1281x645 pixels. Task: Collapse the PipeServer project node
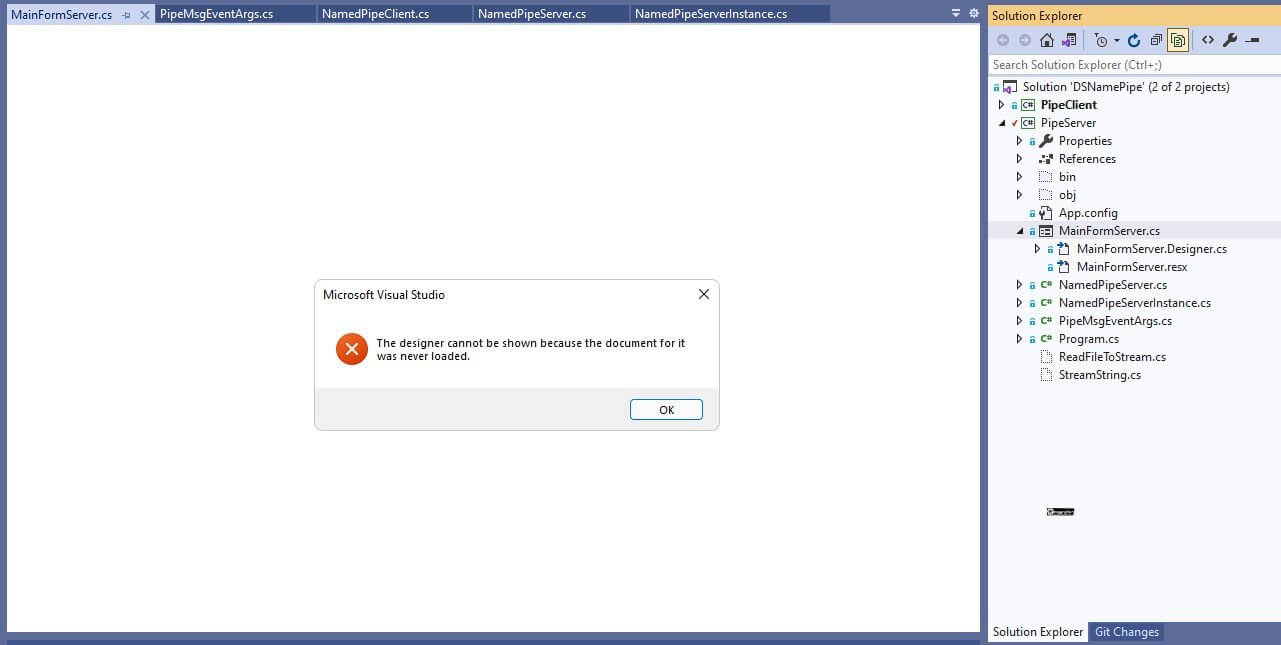pos(1001,122)
